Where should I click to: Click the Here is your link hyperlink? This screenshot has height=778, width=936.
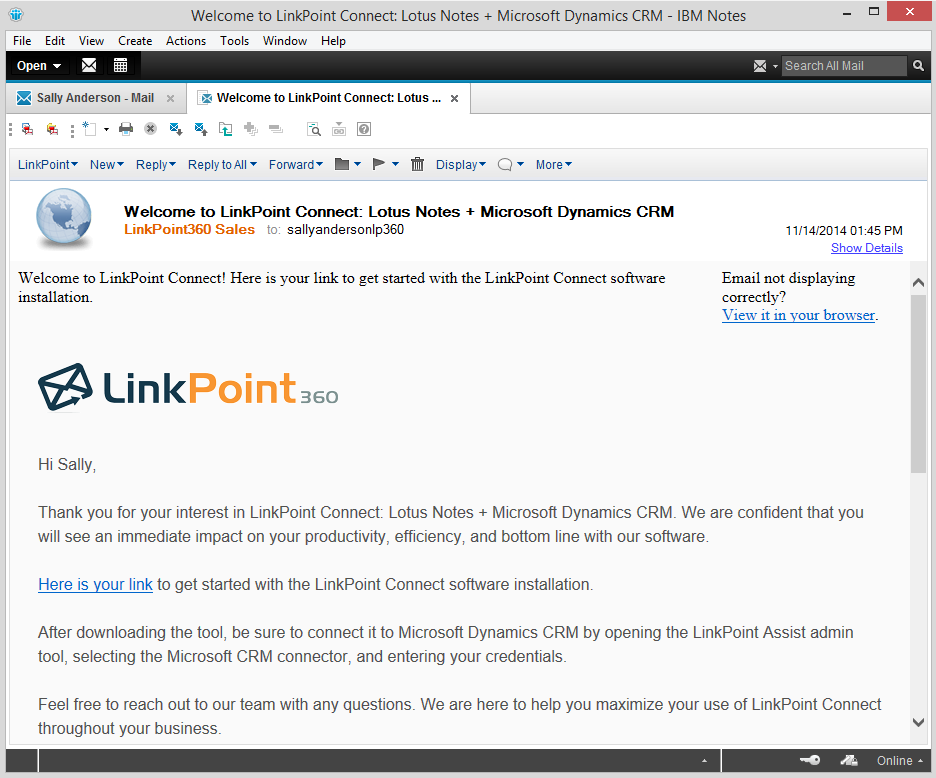pos(95,585)
